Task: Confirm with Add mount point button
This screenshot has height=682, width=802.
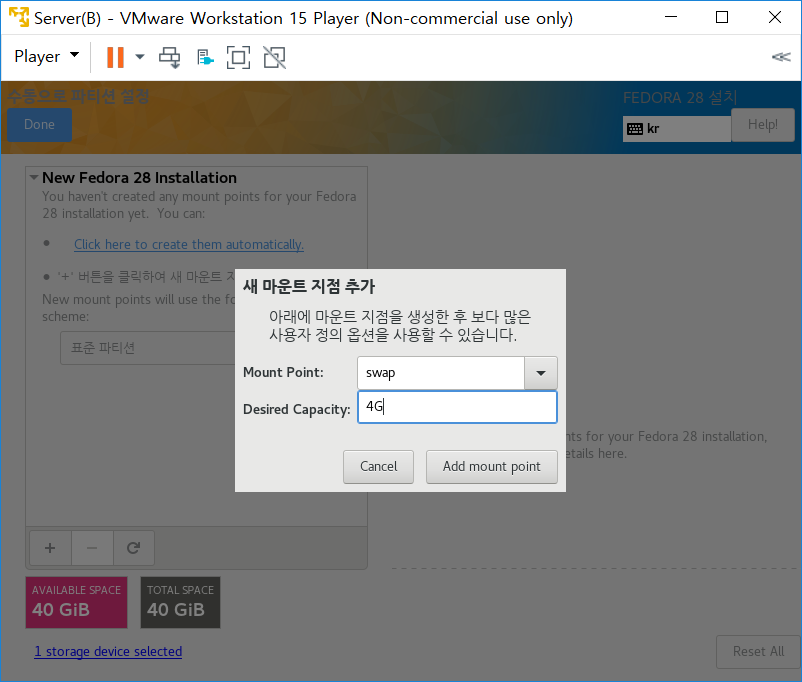Action: pyautogui.click(x=492, y=467)
